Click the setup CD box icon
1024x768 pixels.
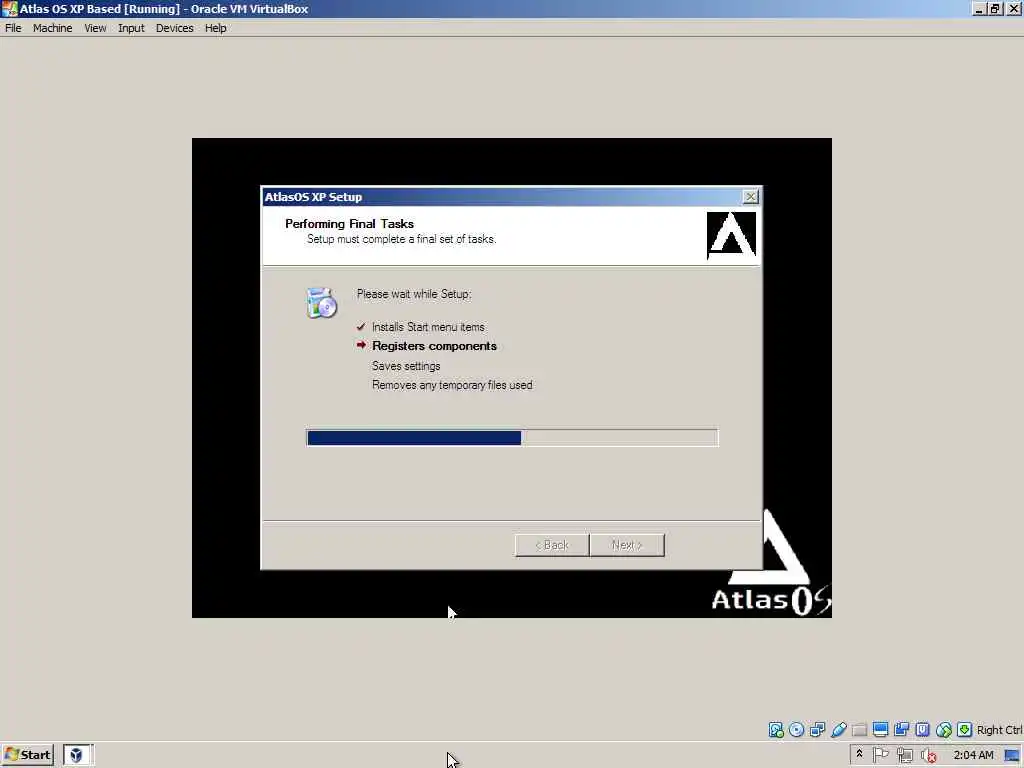point(322,302)
